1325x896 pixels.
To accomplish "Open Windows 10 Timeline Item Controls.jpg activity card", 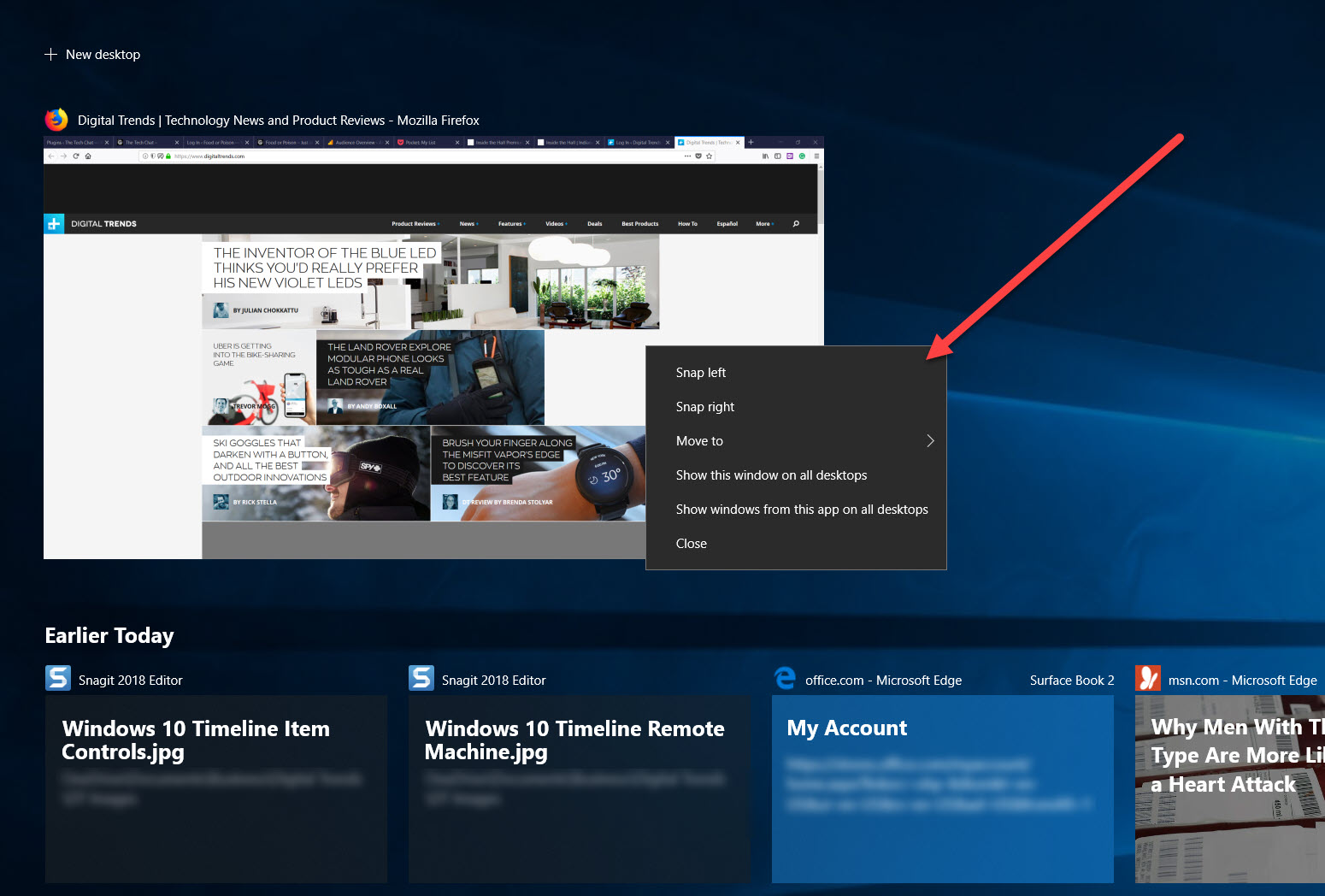I will [216, 789].
